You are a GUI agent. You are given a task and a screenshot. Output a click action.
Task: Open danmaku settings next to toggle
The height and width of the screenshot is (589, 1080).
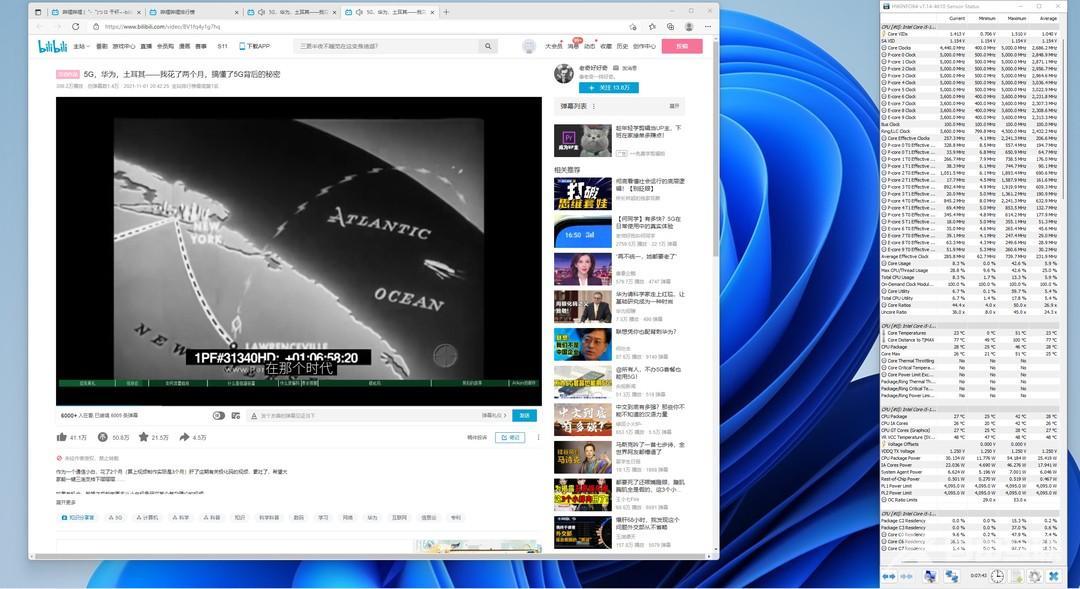(234, 415)
